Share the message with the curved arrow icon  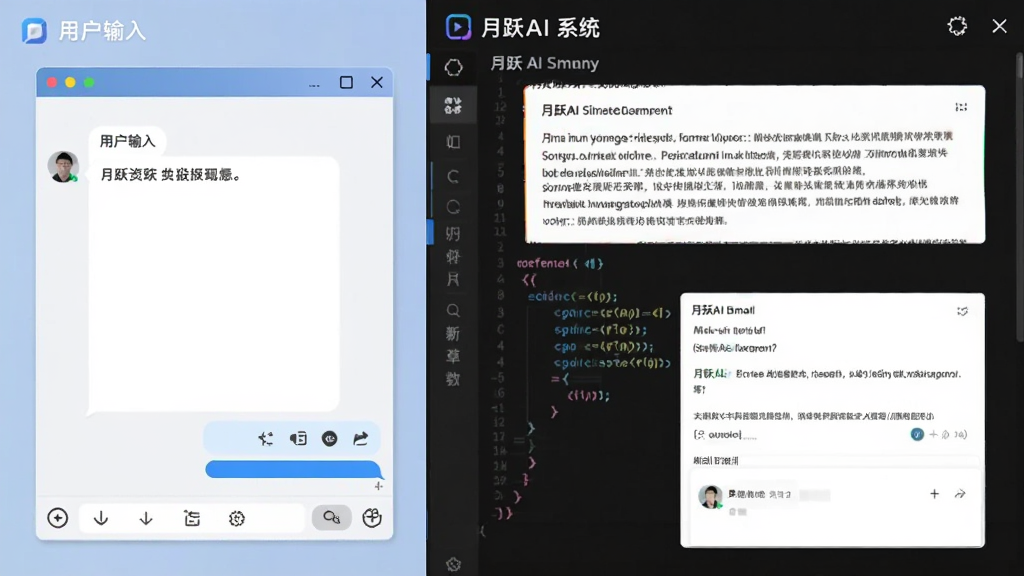(360, 439)
